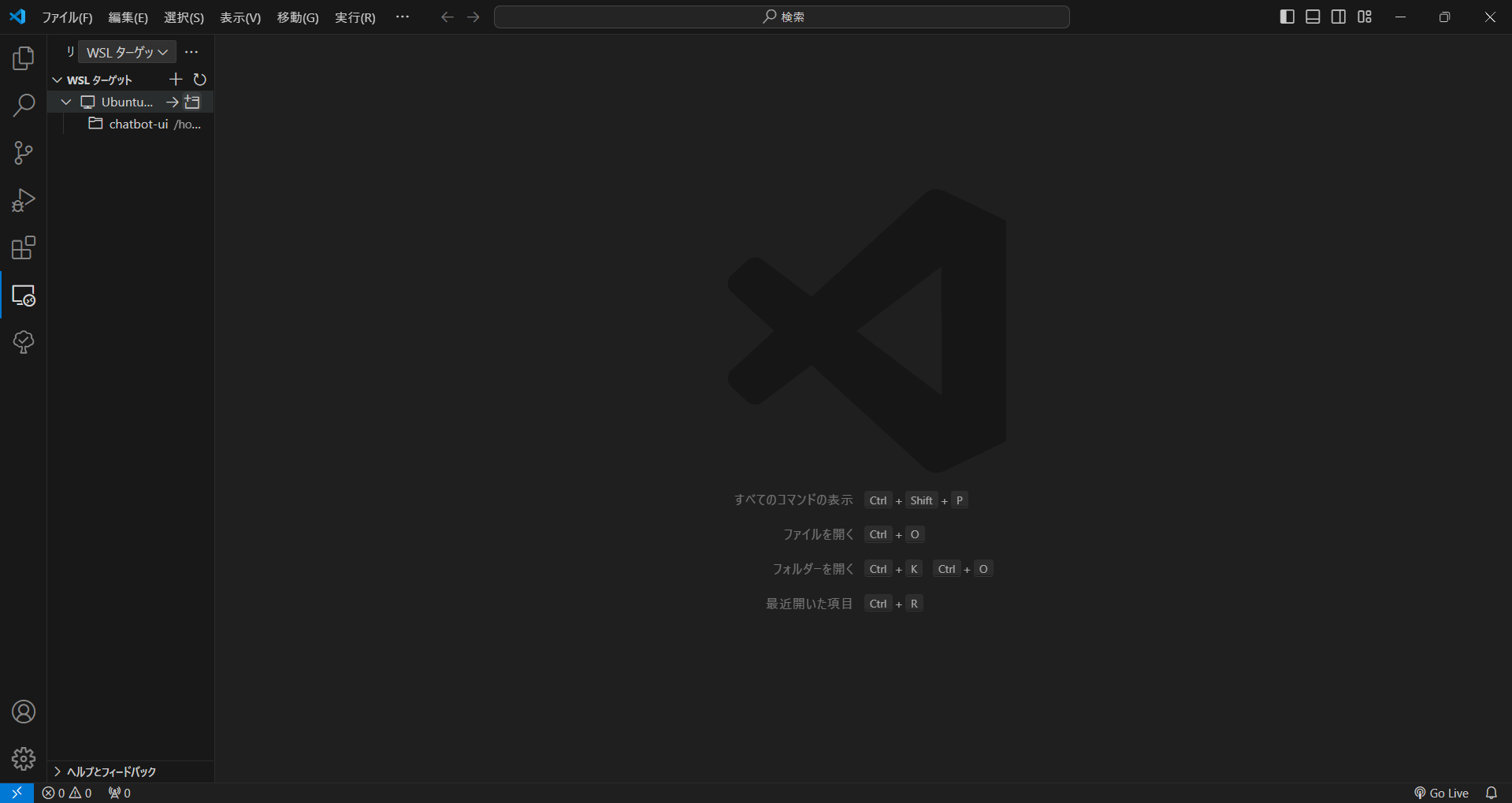Toggle secondary side bar visibility
The height and width of the screenshot is (803, 1512).
pos(1339,17)
